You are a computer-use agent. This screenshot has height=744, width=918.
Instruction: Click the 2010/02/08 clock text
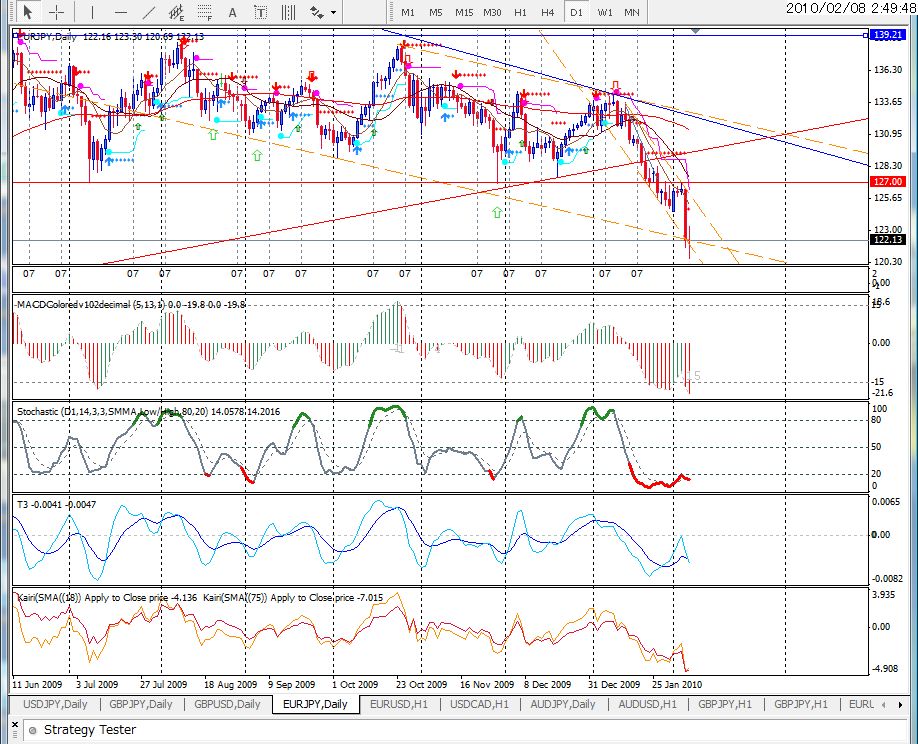(851, 8)
